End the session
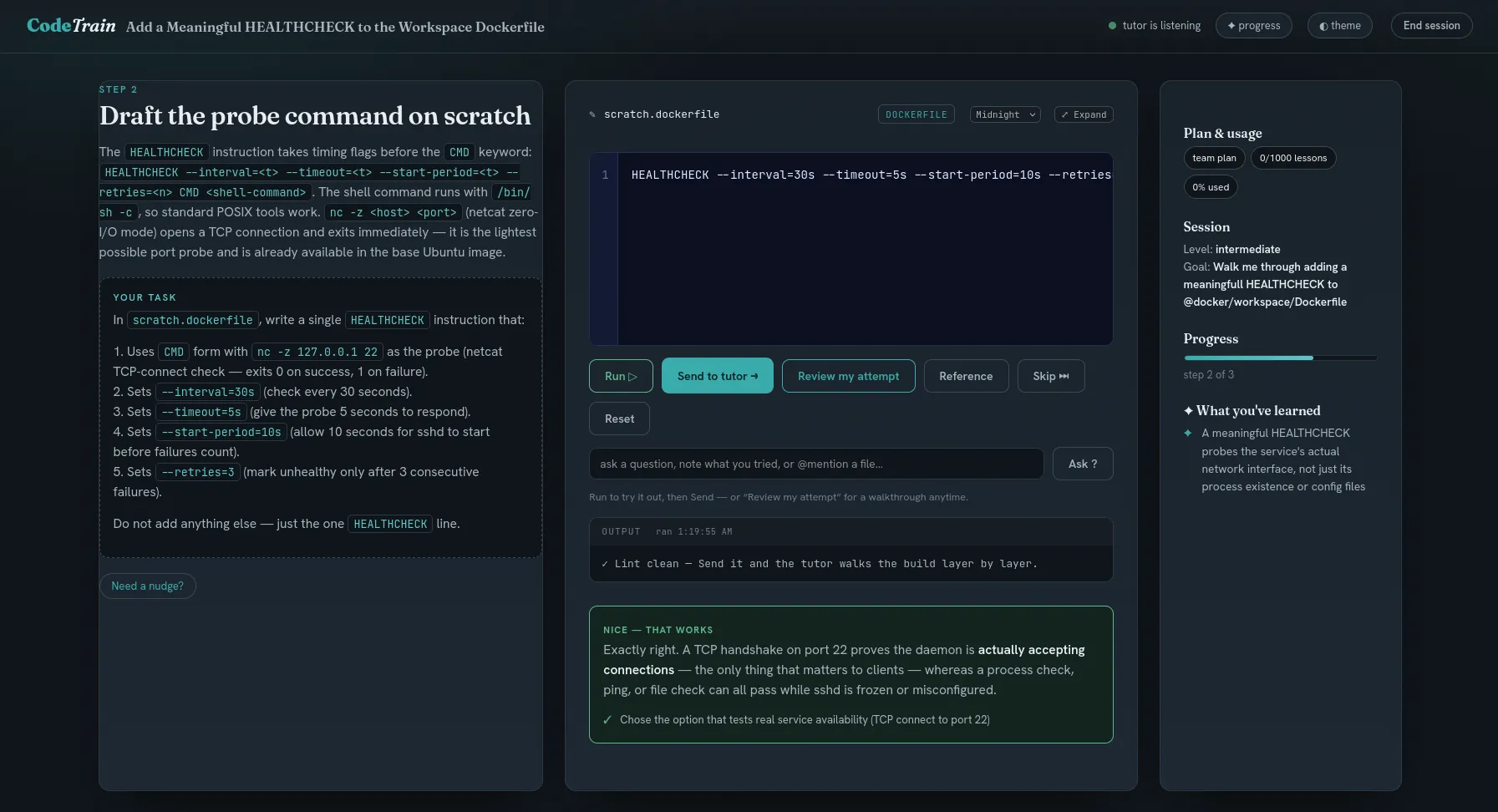Viewport: 1498px width, 812px height. tap(1431, 26)
